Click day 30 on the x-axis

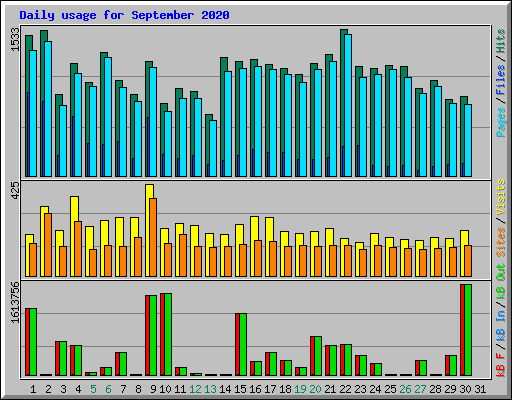[465, 389]
